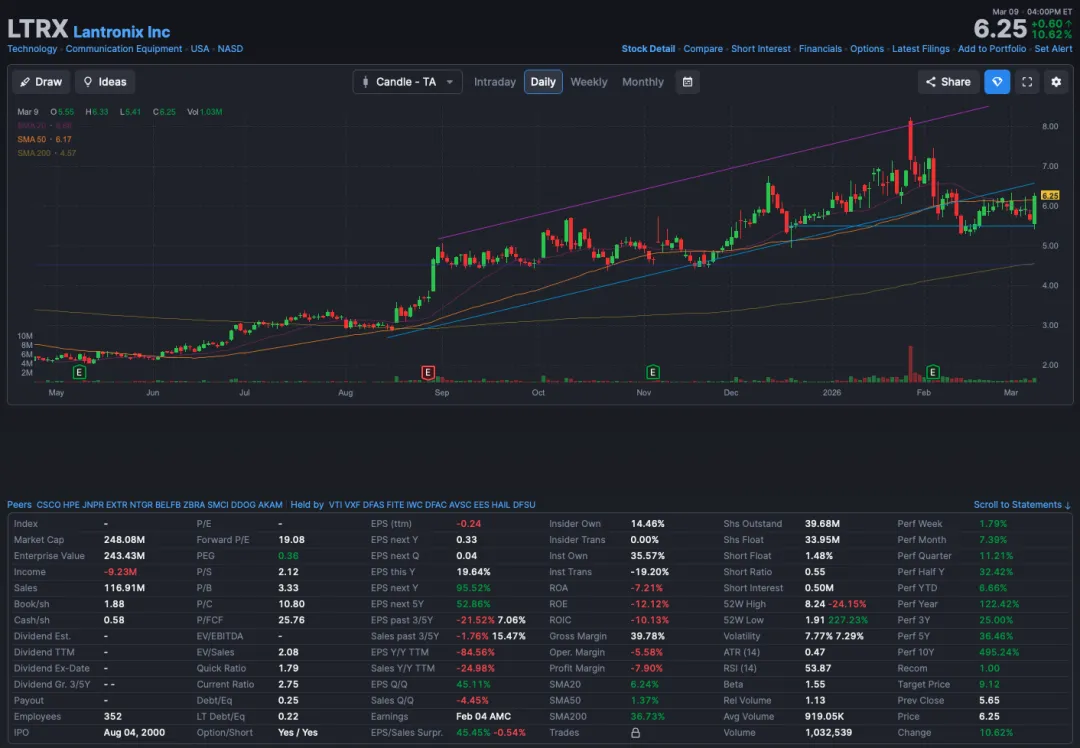Click the earnings marker near May

click(79, 373)
